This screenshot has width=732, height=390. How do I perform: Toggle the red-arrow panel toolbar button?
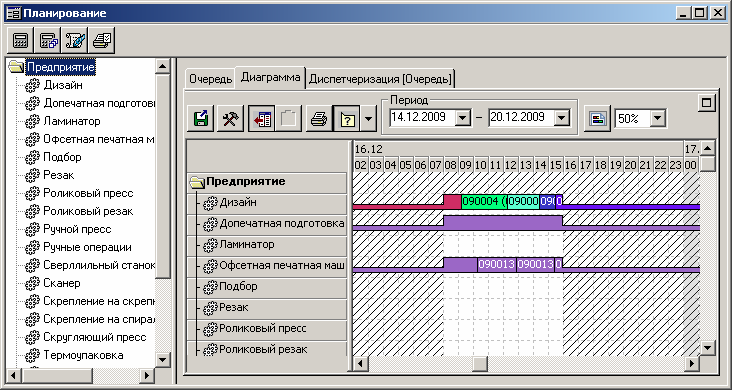tap(261, 118)
